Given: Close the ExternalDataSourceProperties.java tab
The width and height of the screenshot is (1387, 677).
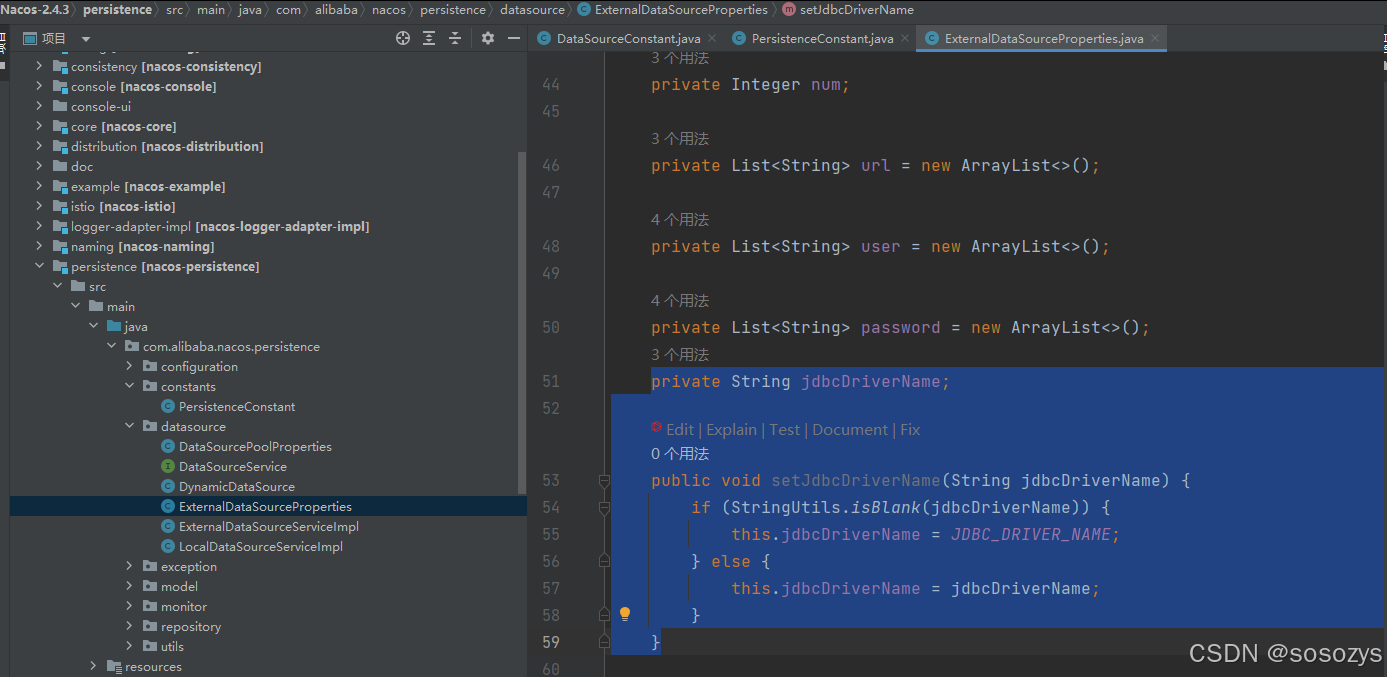Looking at the screenshot, I should (x=1155, y=39).
